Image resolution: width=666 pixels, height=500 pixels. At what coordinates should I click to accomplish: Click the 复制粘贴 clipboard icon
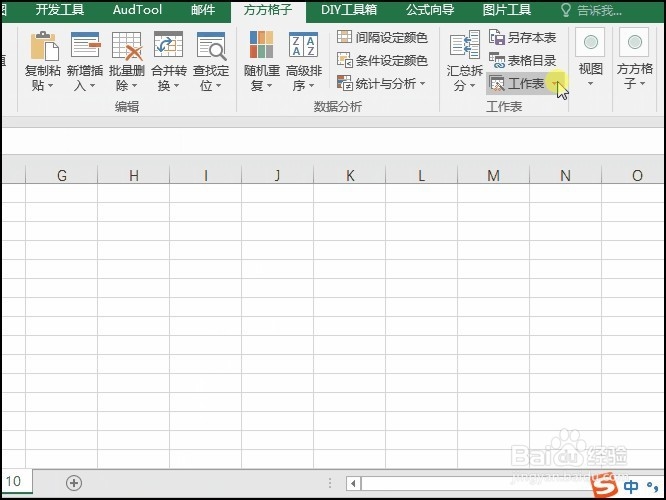pos(44,45)
